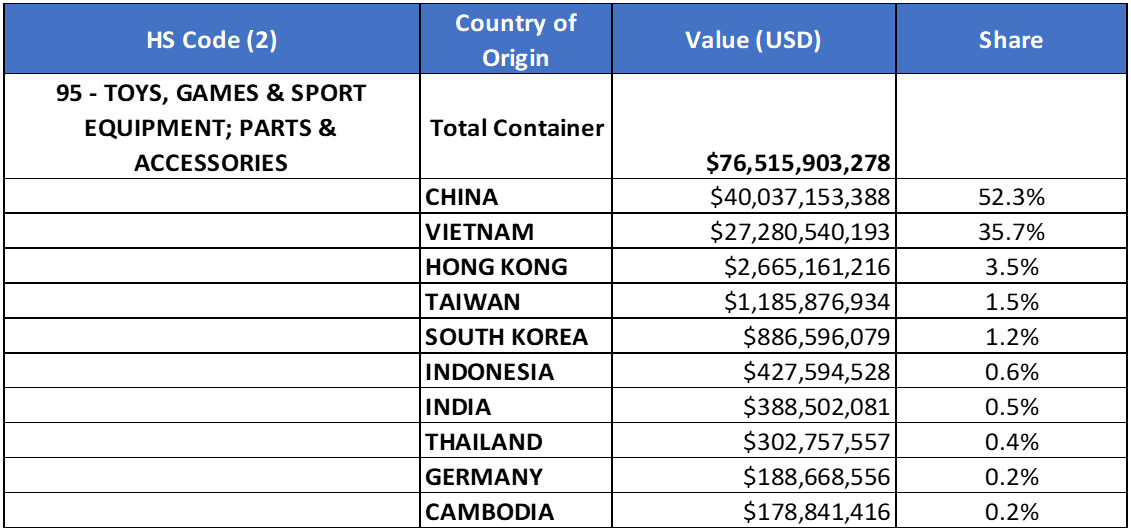Select the toys, games & sport equipment cell
This screenshot has height=530, width=1131.
(x=211, y=128)
